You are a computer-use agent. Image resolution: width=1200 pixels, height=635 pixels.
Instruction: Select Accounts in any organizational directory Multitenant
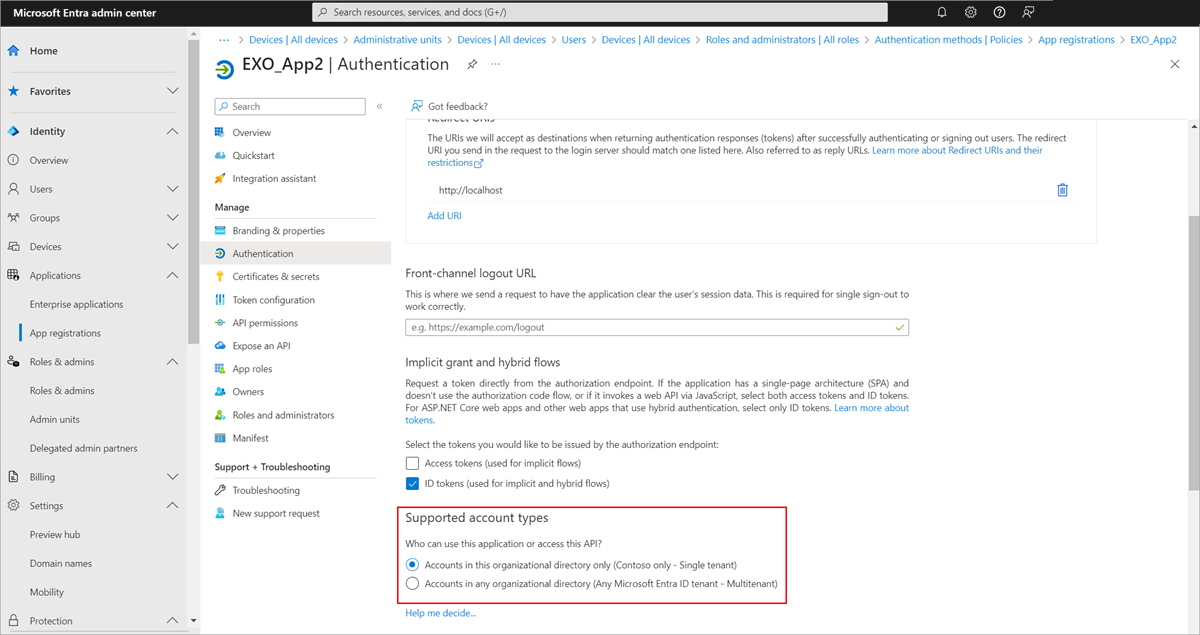coord(413,583)
